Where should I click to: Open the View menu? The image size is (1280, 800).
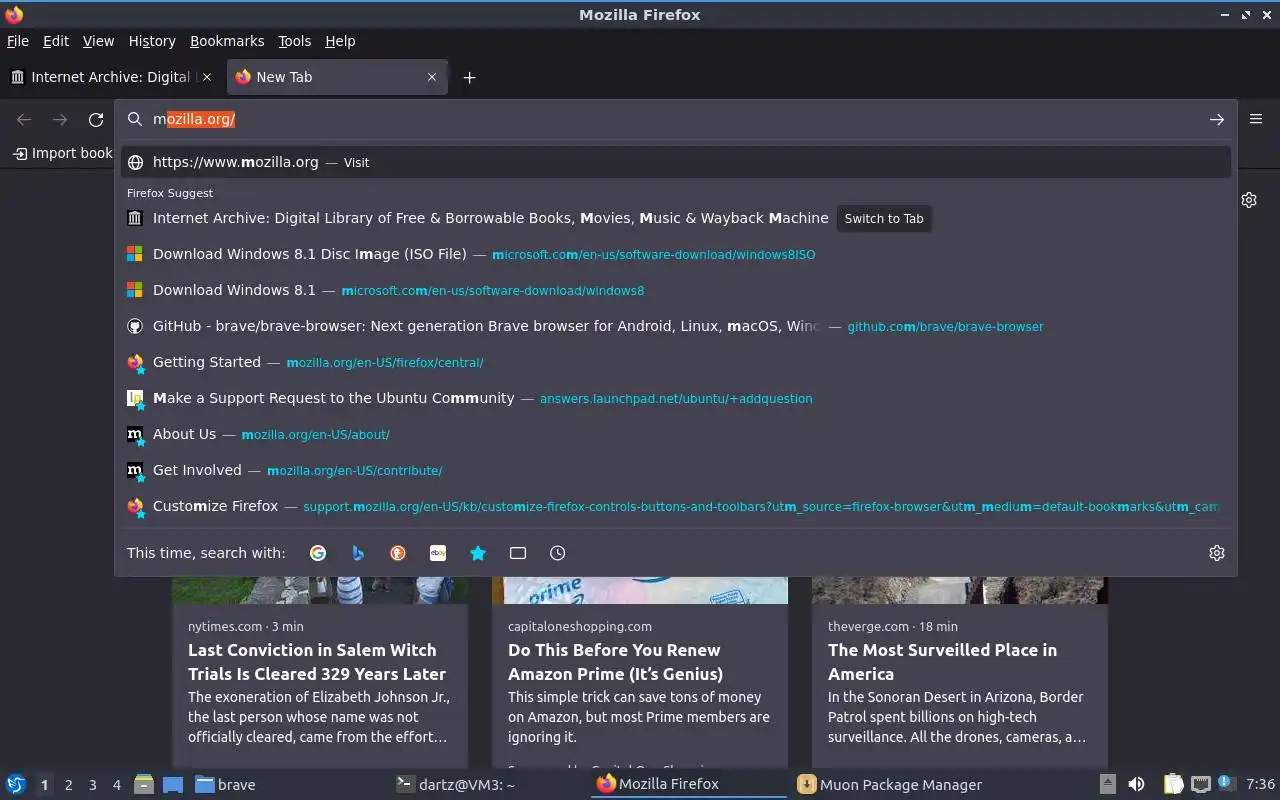point(98,41)
